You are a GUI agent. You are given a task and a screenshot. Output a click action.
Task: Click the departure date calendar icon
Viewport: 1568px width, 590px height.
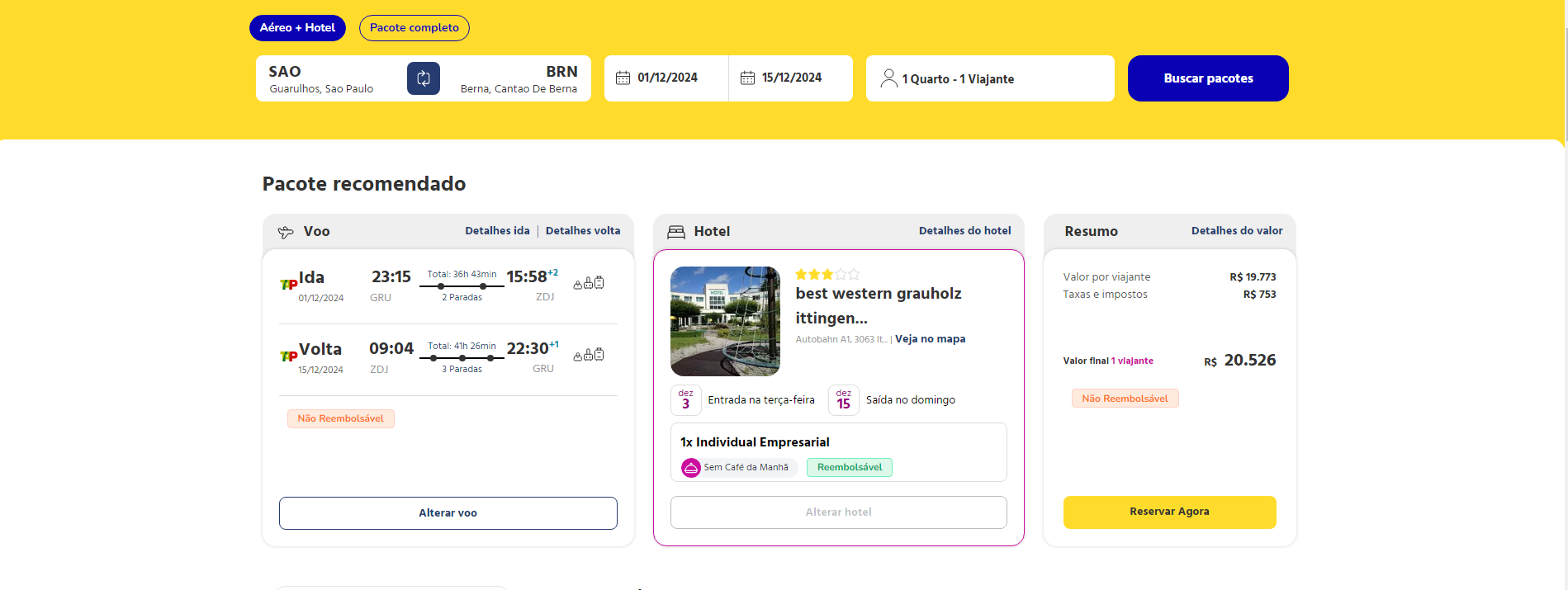pos(623,78)
